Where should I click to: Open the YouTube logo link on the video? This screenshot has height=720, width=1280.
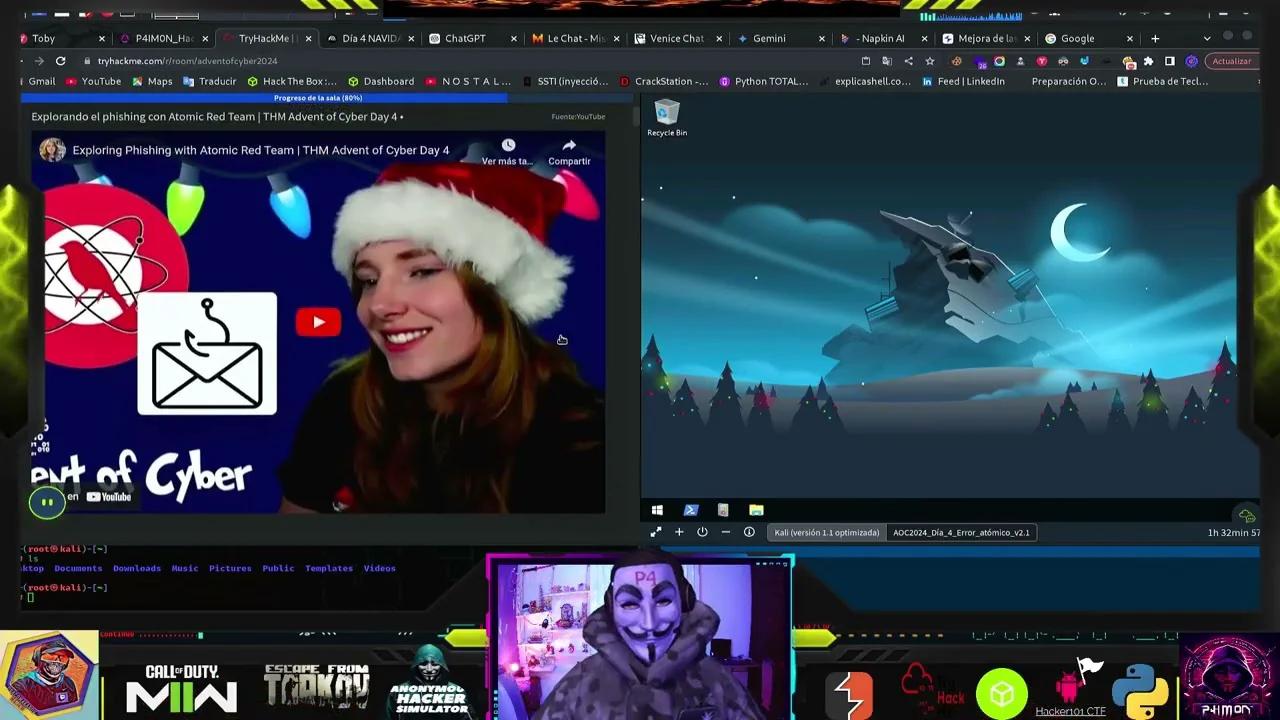[109, 497]
